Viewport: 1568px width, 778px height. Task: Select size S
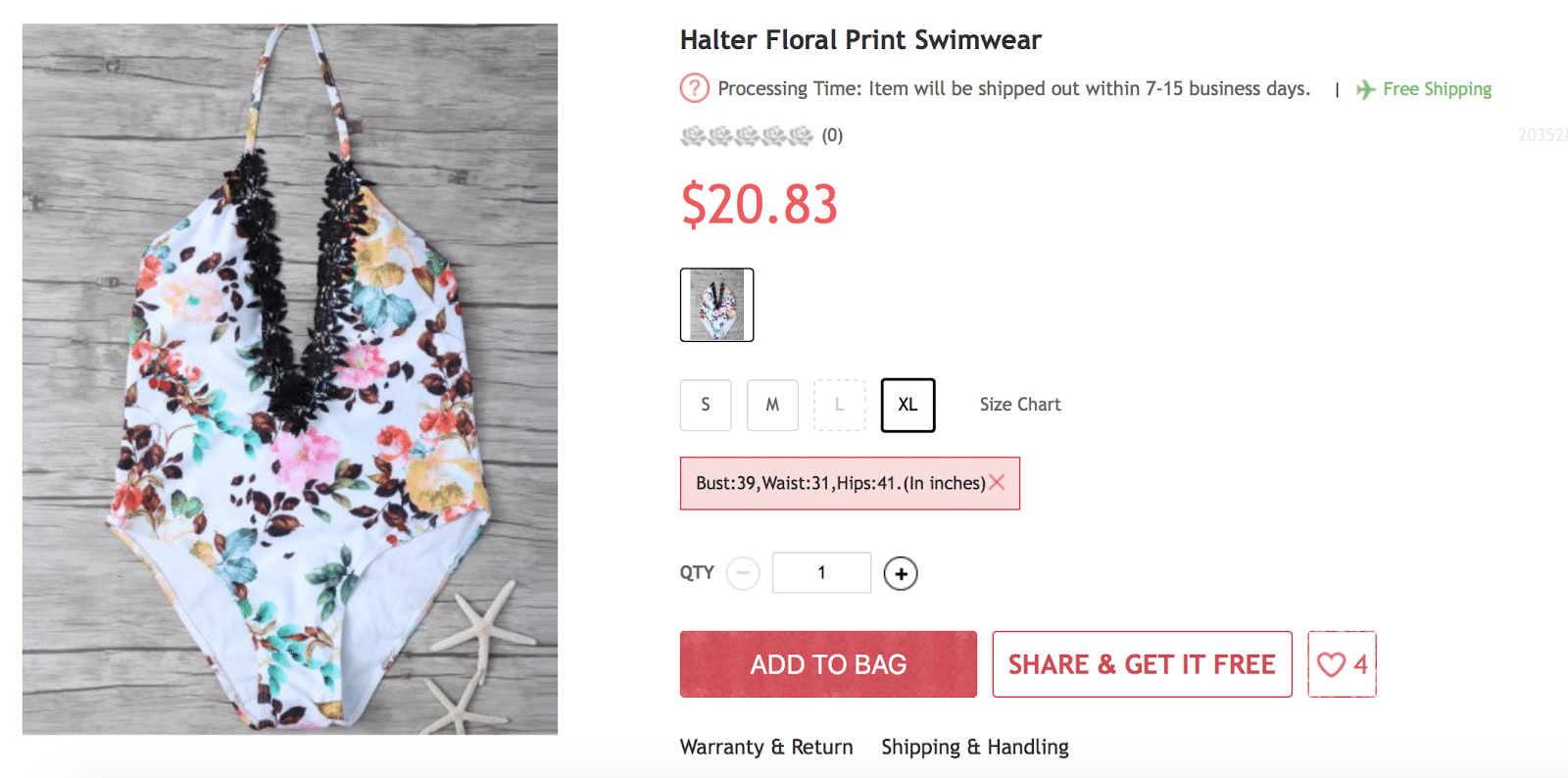706,405
